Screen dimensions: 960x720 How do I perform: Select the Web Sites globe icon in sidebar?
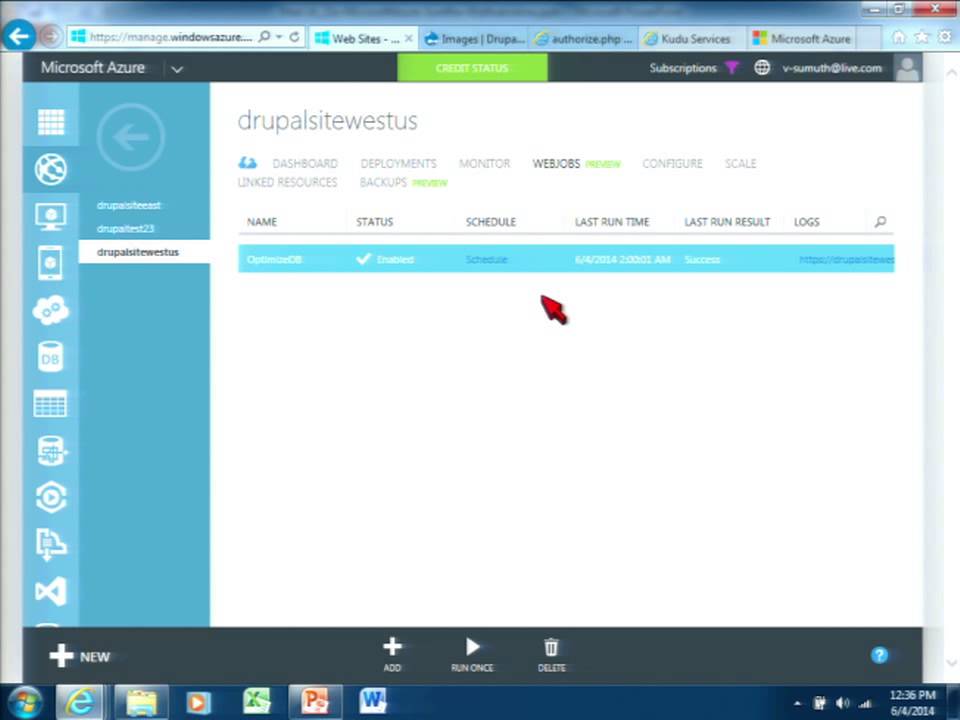51,169
